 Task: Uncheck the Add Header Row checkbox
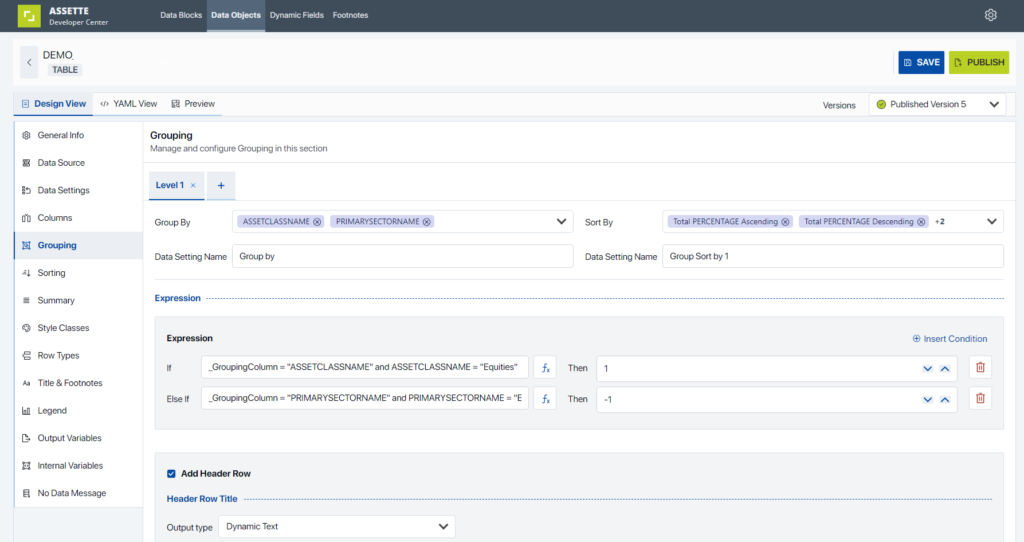(172, 473)
